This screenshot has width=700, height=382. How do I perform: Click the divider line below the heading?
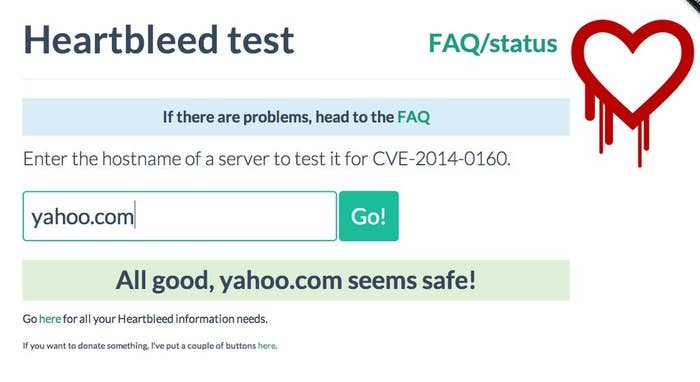click(x=296, y=79)
